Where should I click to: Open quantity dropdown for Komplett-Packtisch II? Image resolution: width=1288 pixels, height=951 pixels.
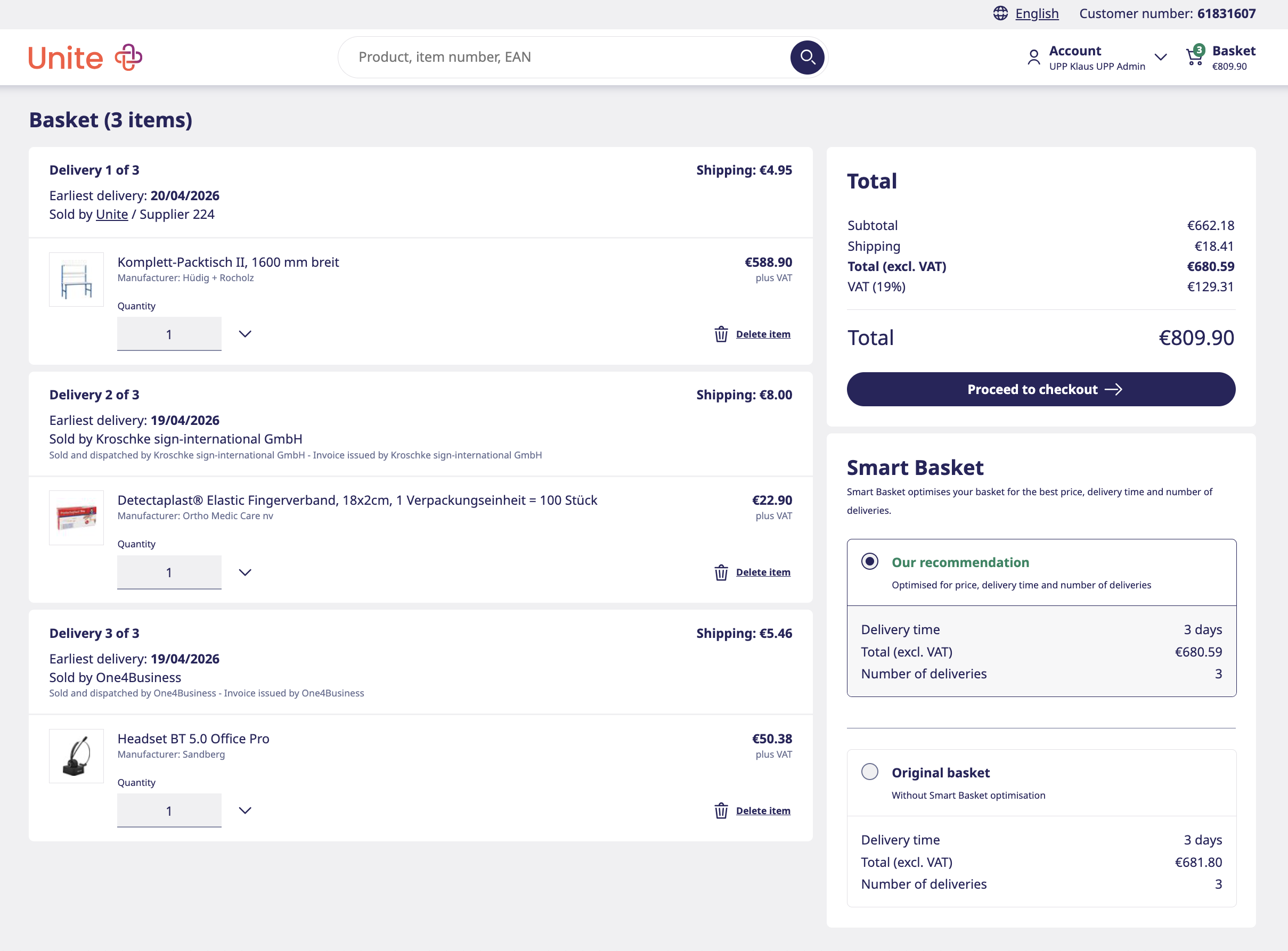[x=245, y=334]
